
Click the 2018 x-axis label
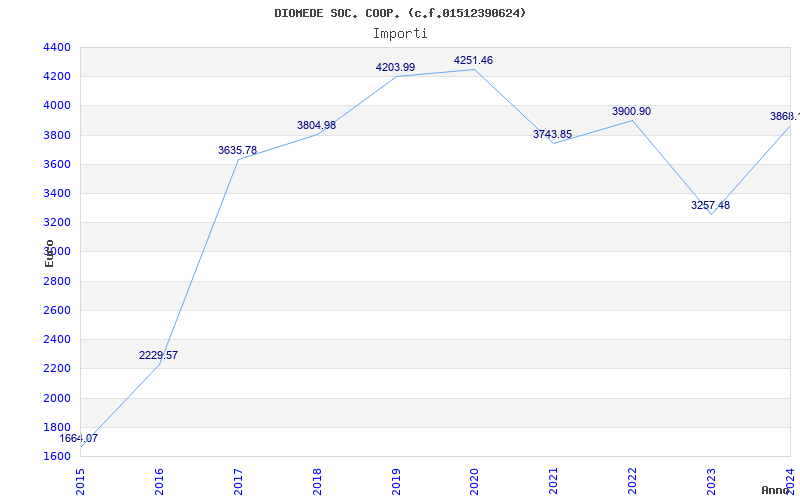pyautogui.click(x=317, y=481)
